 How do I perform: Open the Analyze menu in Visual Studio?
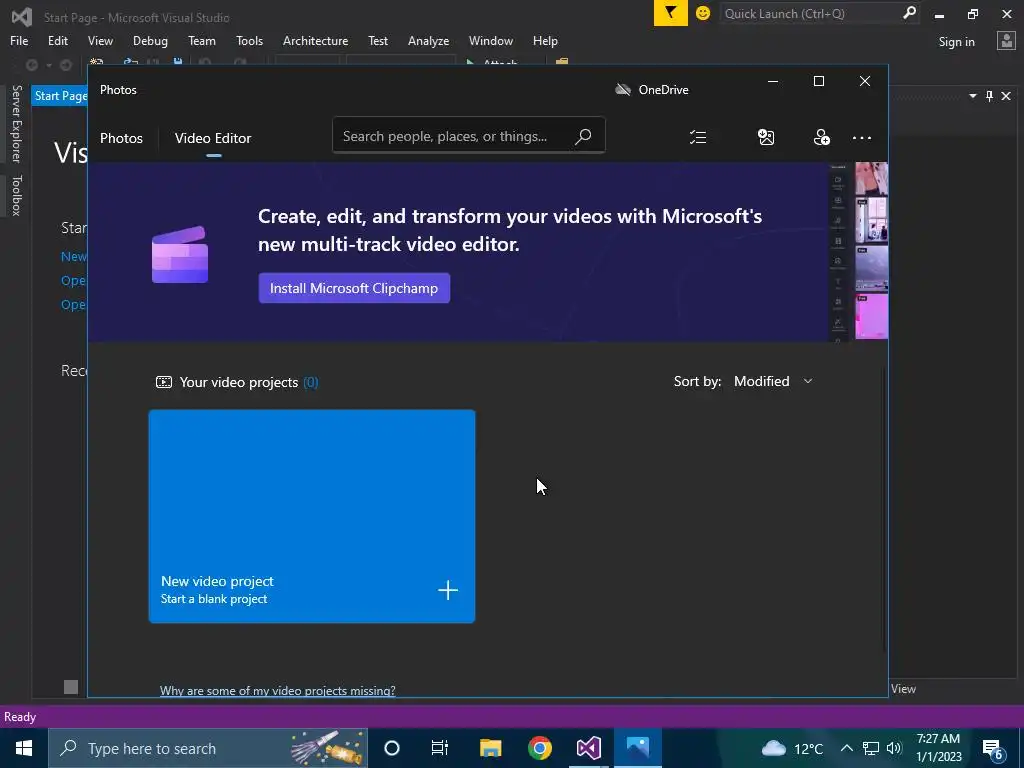coord(428,40)
